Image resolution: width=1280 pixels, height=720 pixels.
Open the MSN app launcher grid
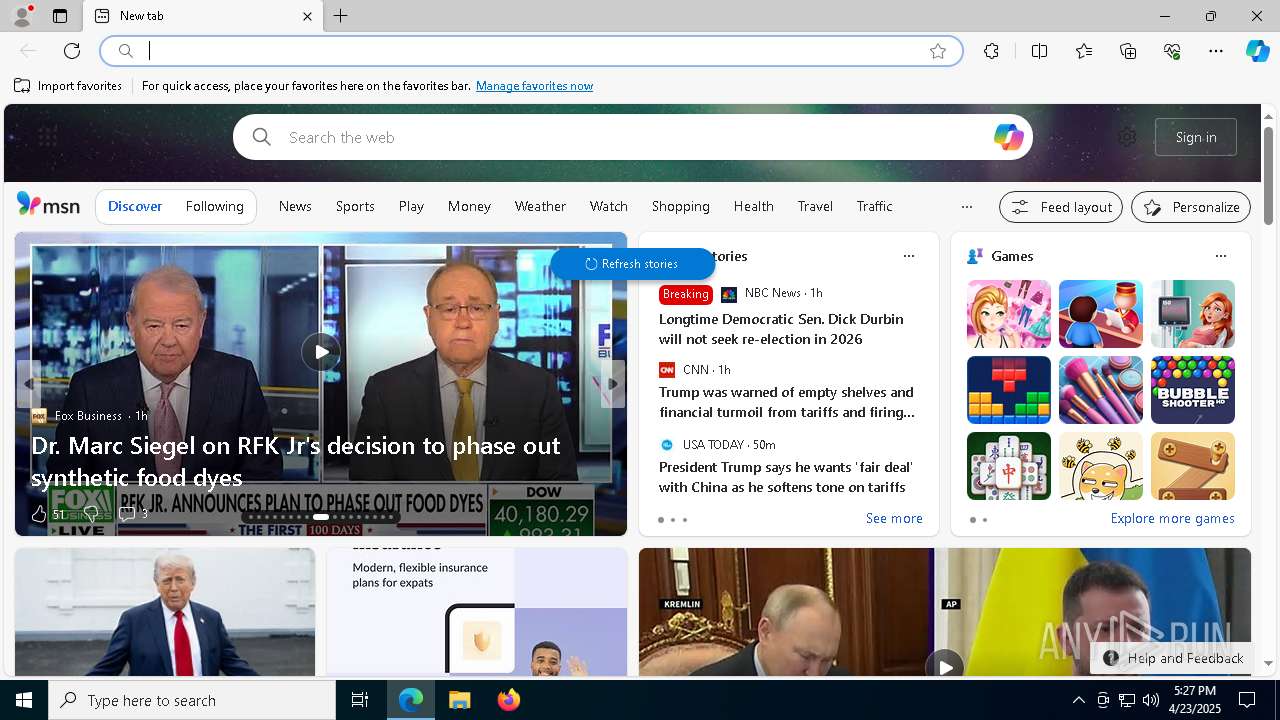point(48,136)
